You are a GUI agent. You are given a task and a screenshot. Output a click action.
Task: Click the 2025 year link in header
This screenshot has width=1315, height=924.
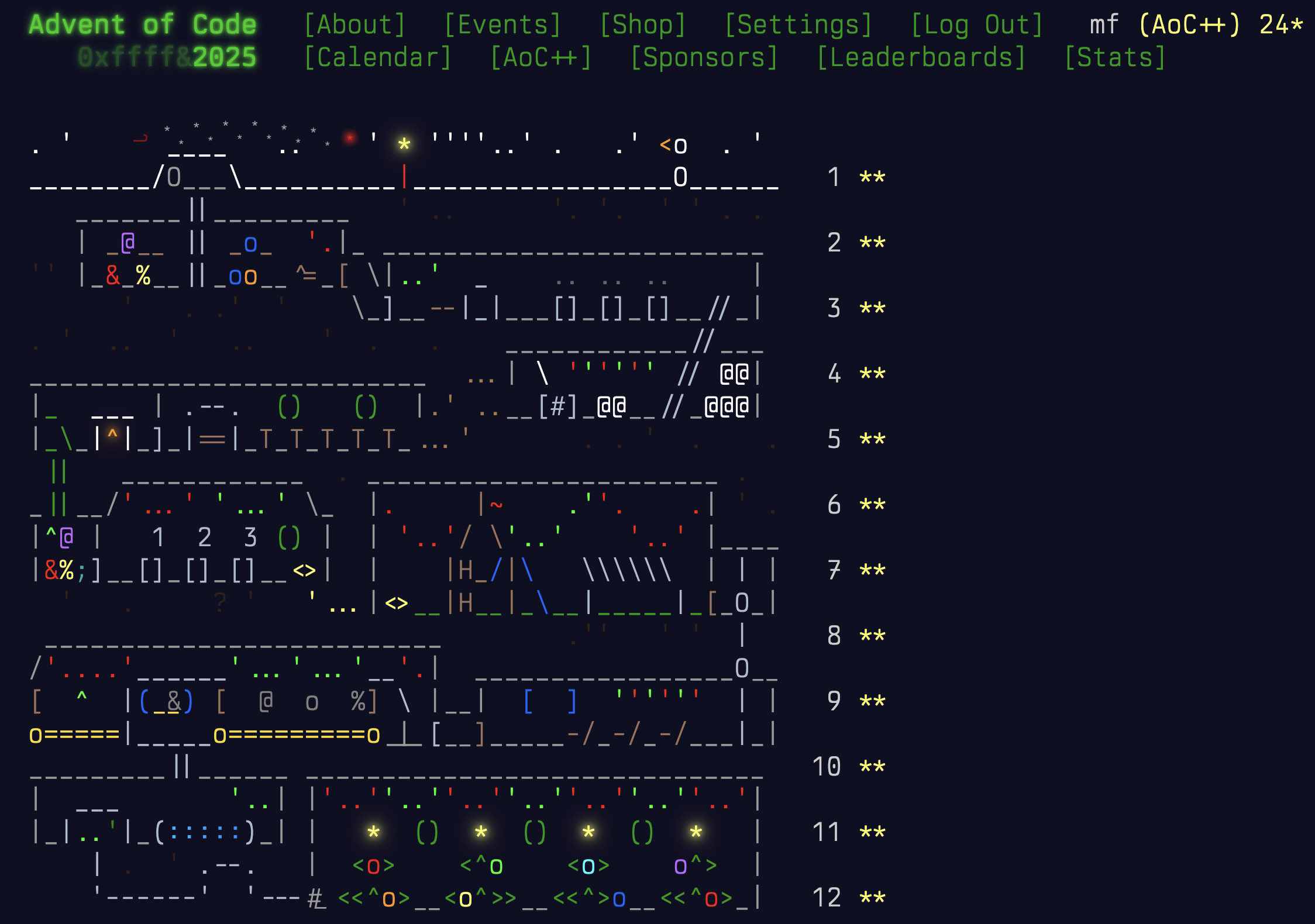coord(224,58)
